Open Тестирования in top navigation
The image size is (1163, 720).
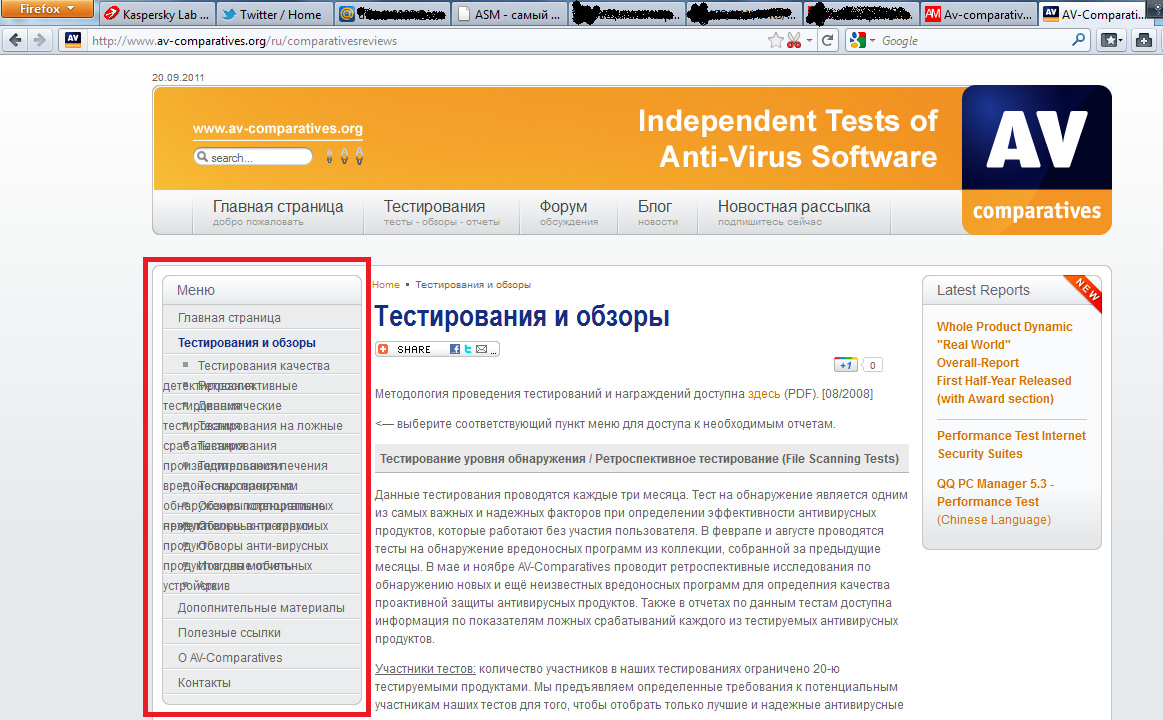point(441,212)
